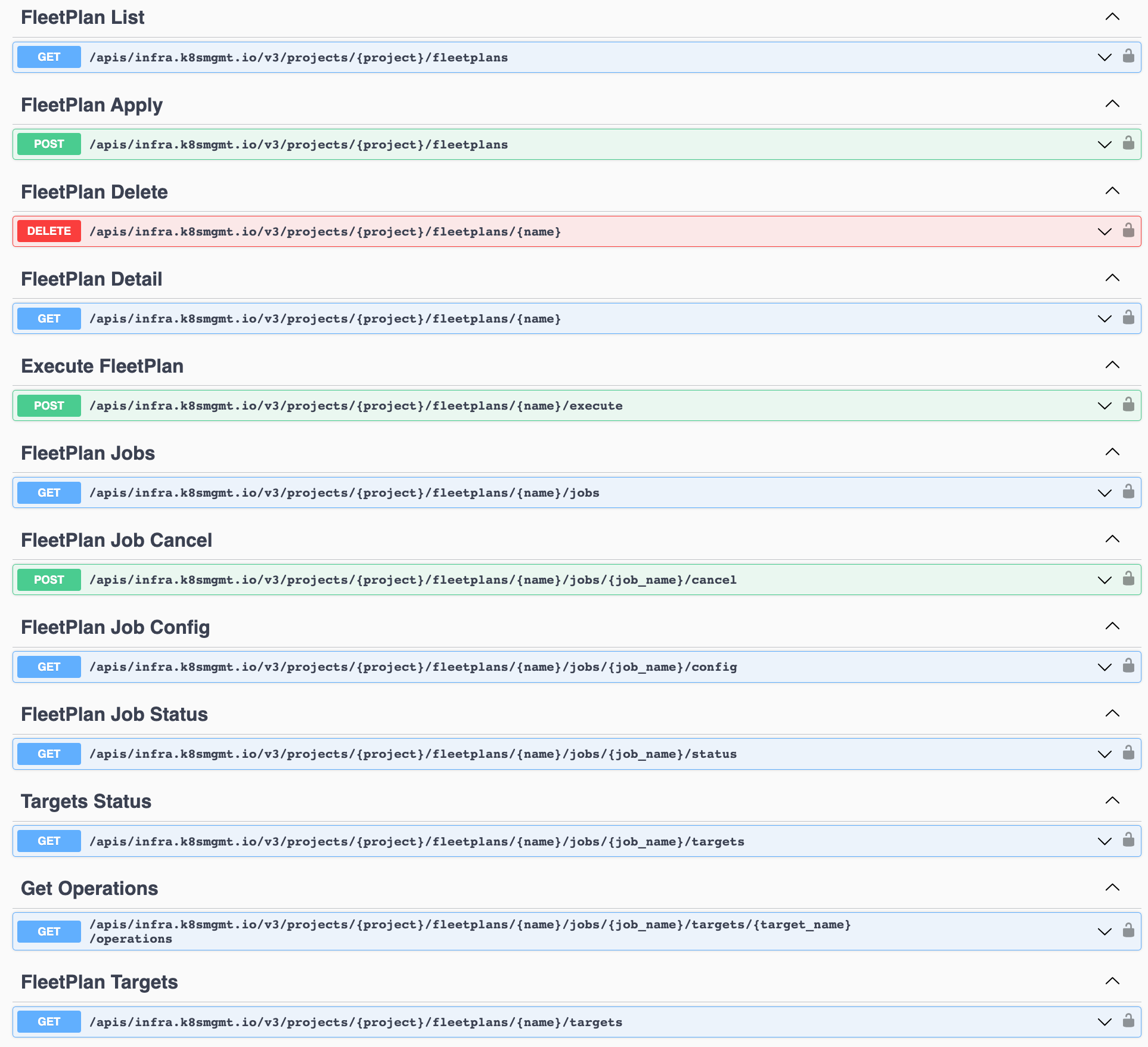This screenshot has width=1148, height=1047.
Task: Click the lock icon on FleetPlan Apply POST row
Action: (x=1128, y=143)
